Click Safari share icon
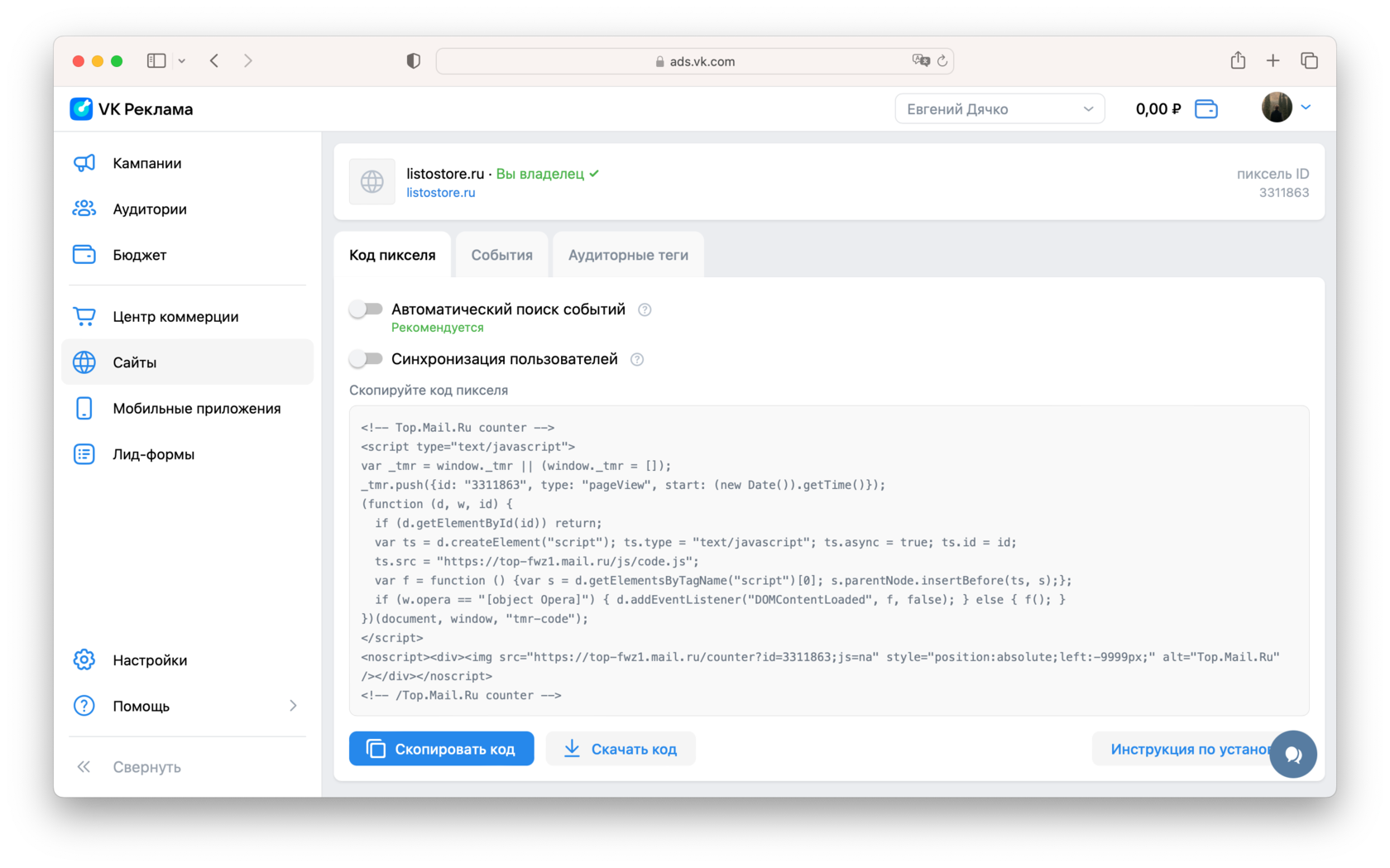Screen dimensions: 1390x868 [1238, 60]
